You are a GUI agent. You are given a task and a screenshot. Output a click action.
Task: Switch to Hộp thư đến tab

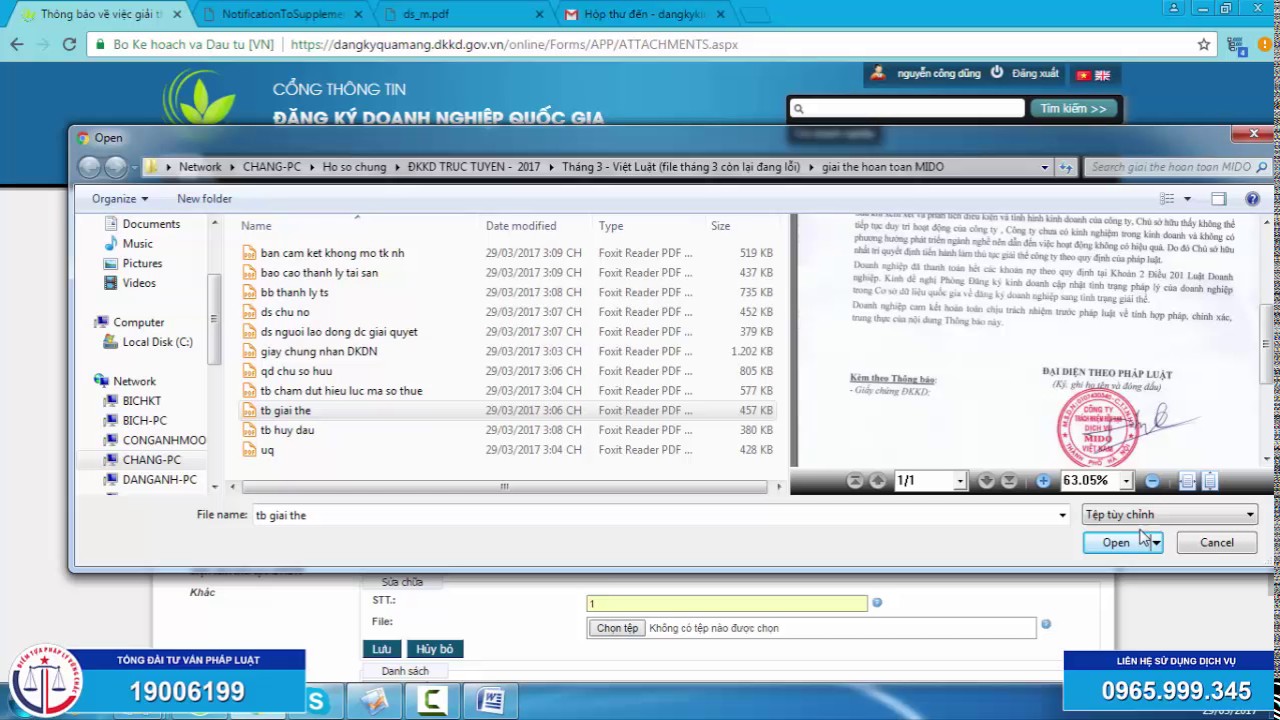pyautogui.click(x=647, y=15)
